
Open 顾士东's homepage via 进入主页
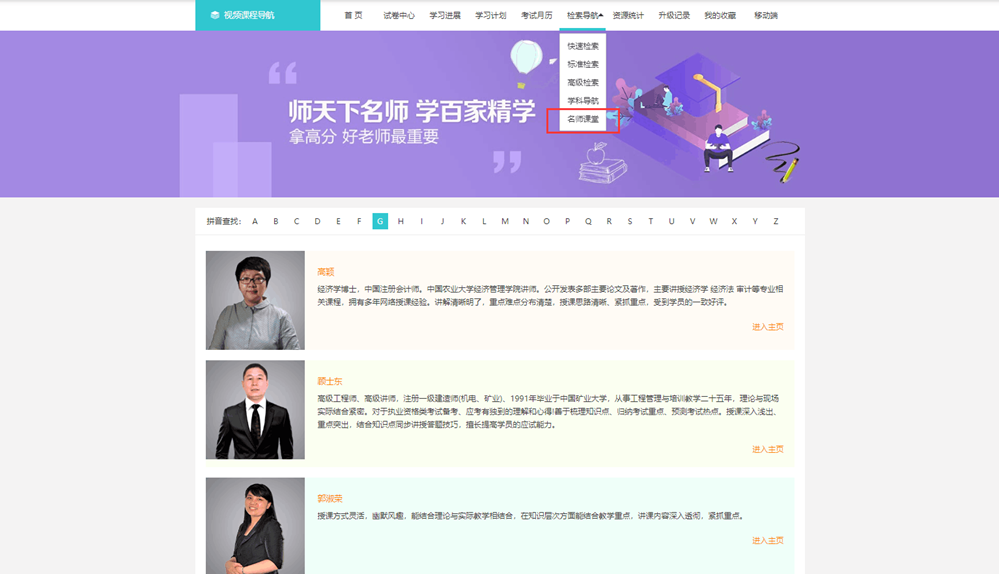(x=767, y=449)
